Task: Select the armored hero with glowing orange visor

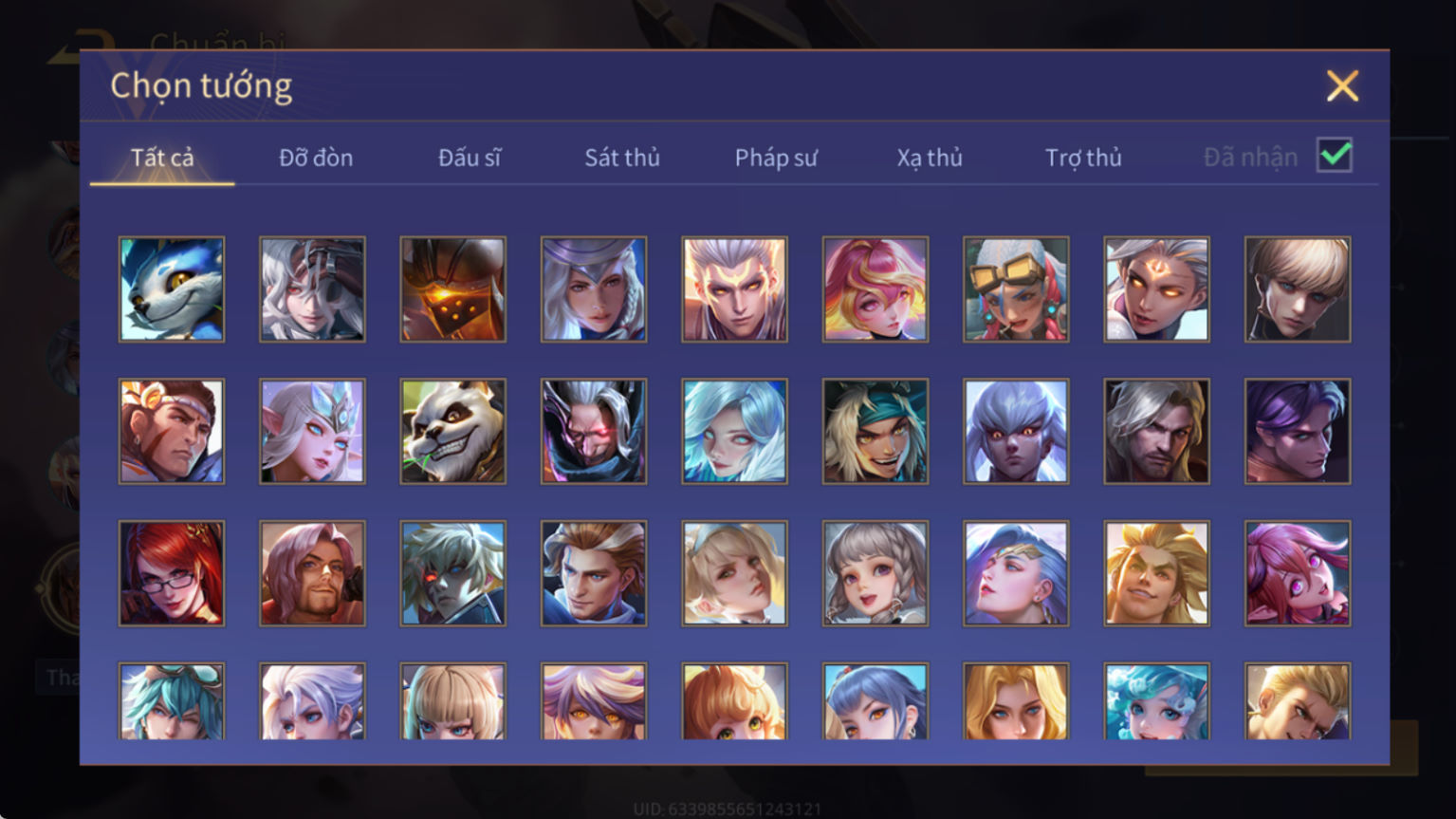Action: click(x=453, y=289)
